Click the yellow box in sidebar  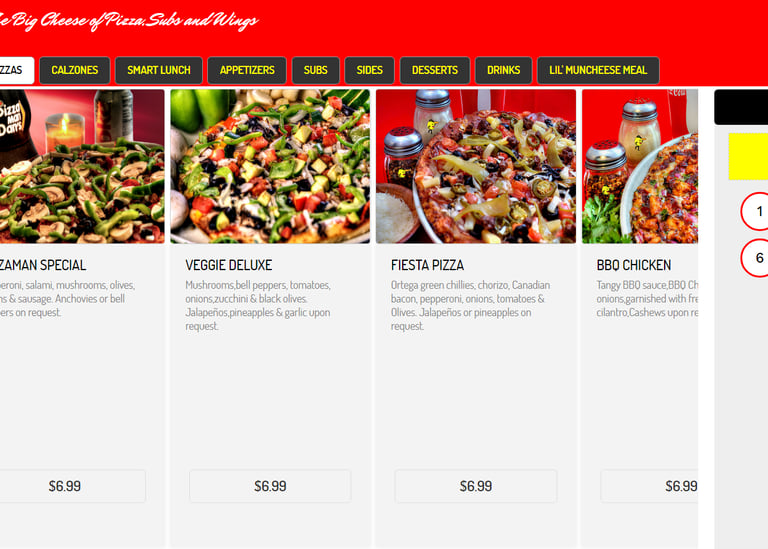(748, 157)
